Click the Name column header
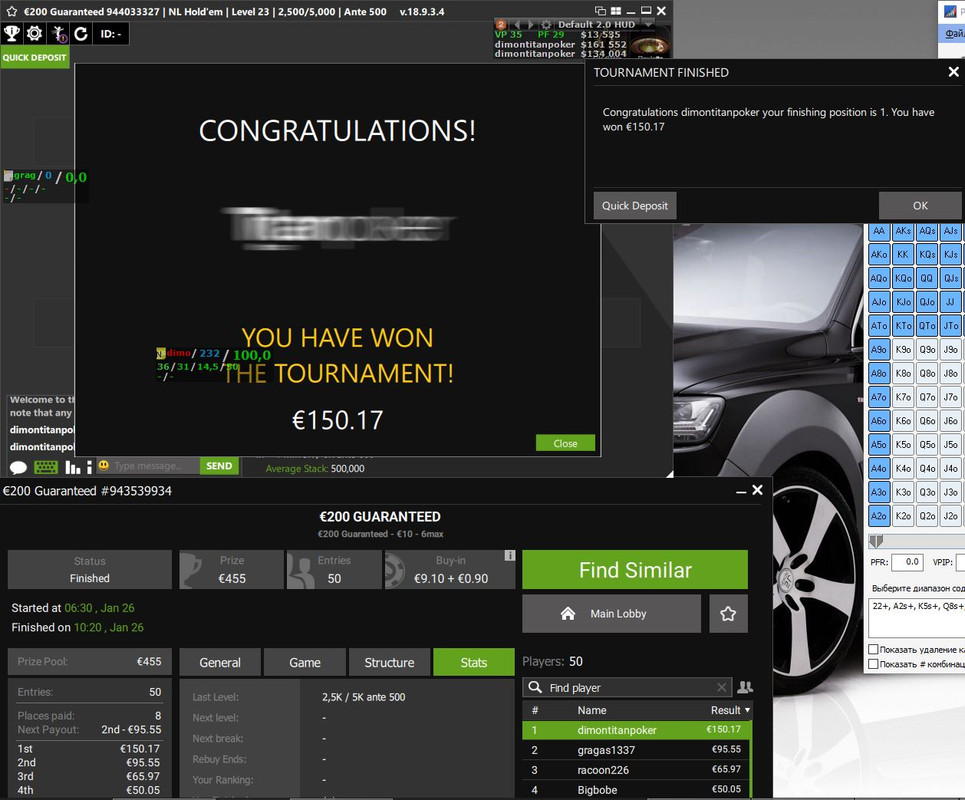Viewport: 965px width, 800px height. 591,710
